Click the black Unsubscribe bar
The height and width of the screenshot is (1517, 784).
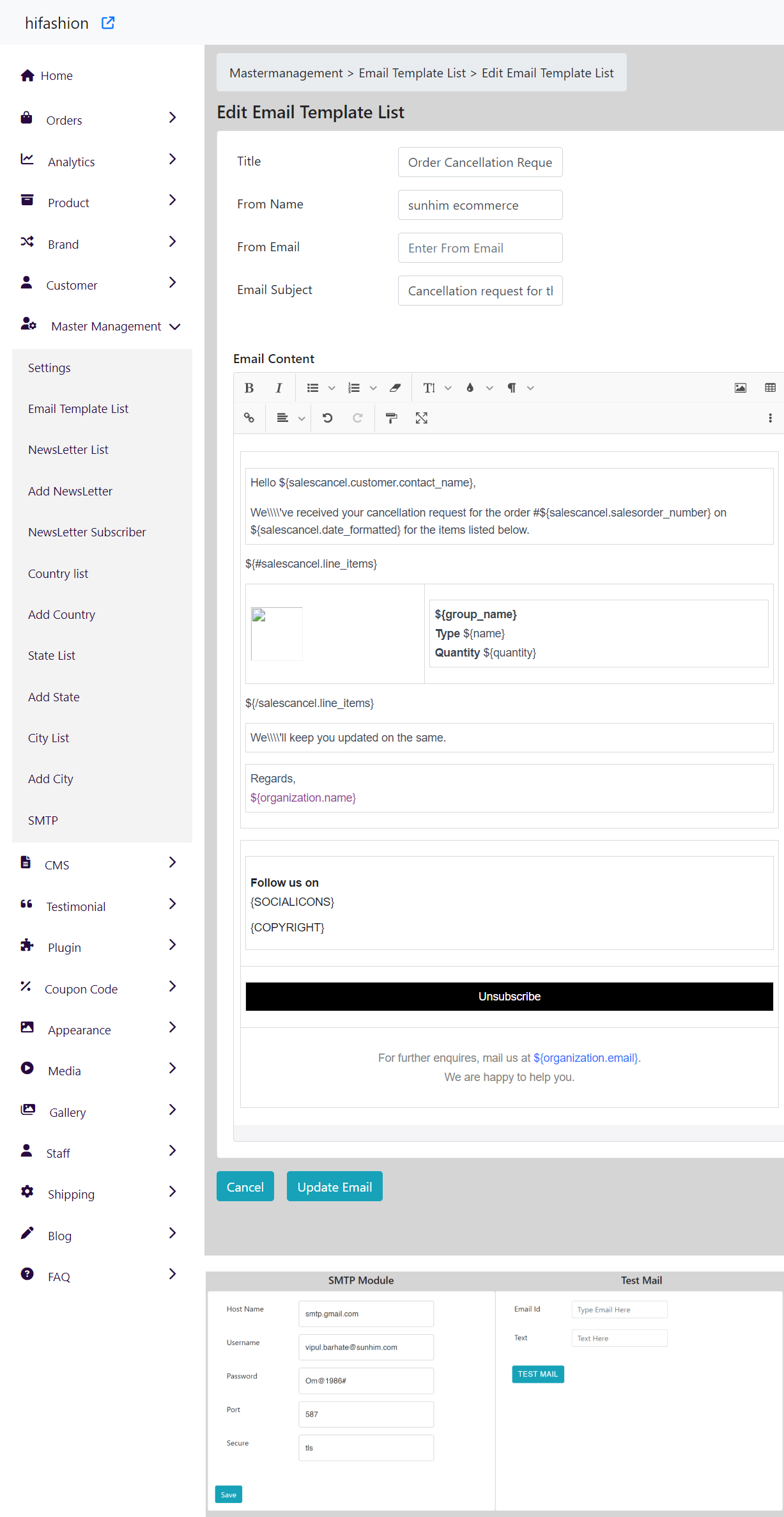click(509, 997)
